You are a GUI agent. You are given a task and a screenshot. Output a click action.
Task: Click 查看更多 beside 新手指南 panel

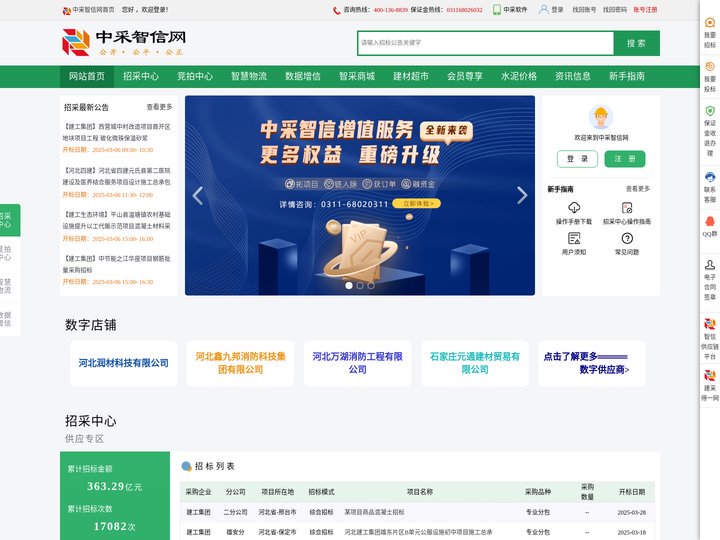pyautogui.click(x=638, y=189)
